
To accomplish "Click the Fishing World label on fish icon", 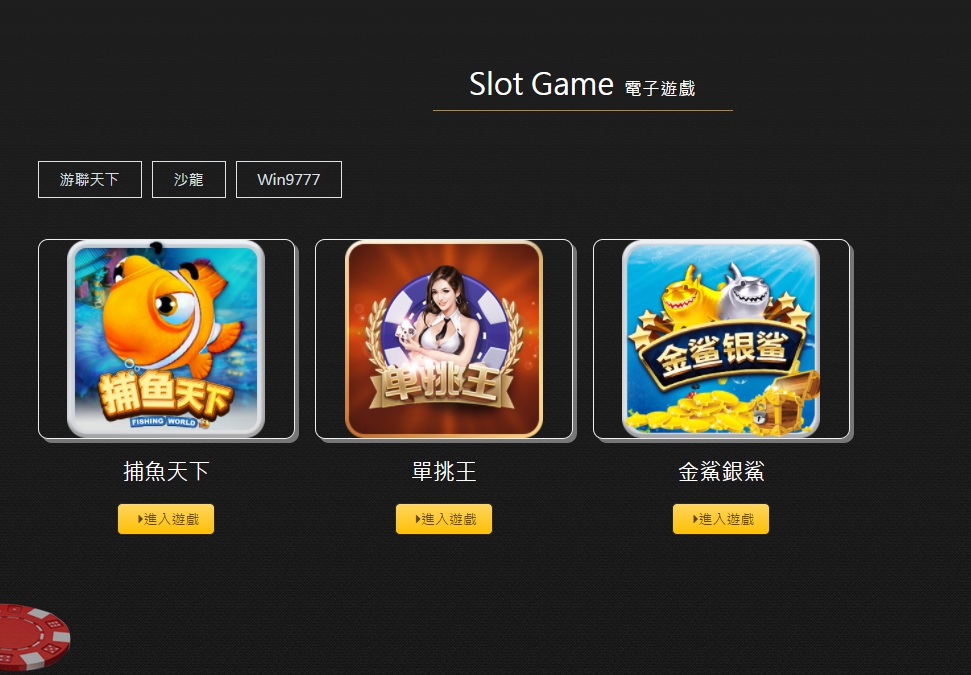I will tap(164, 422).
